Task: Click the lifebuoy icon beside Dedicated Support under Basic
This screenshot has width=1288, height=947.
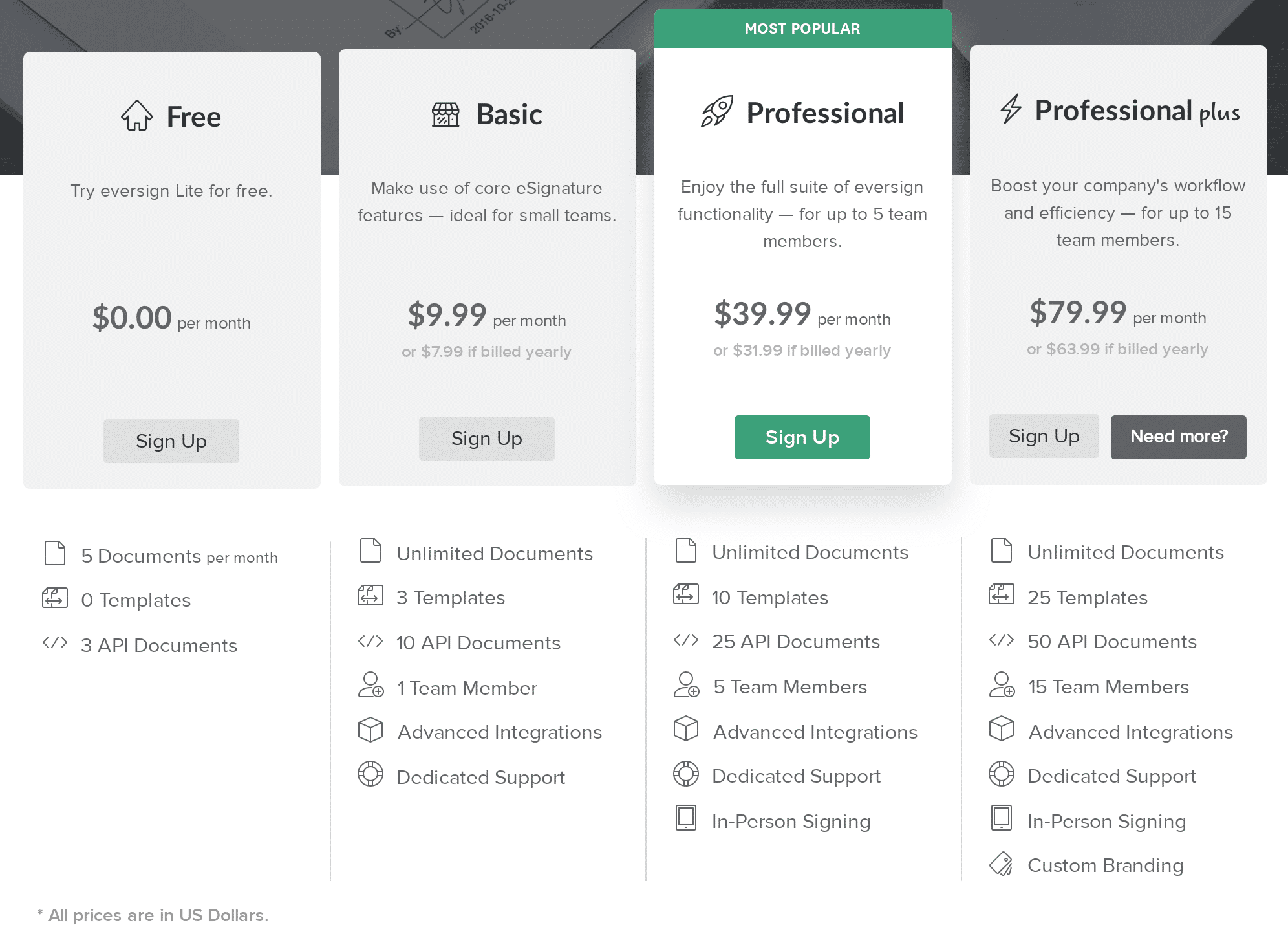Action: click(x=370, y=774)
